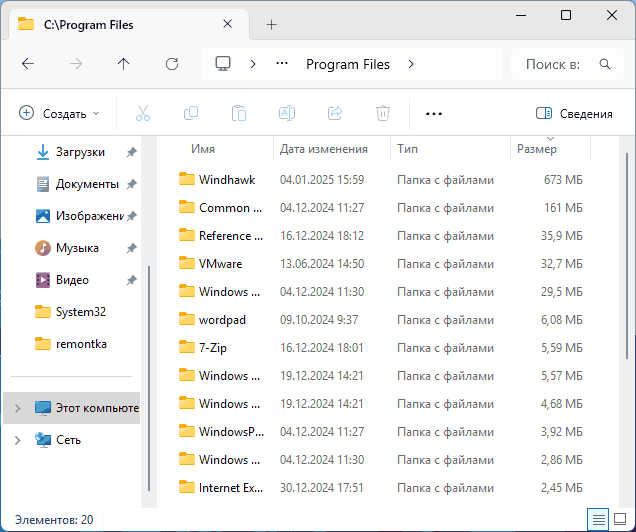Click the Windhawk folder icon
Image resolution: width=636 pixels, height=532 pixels.
[x=187, y=179]
